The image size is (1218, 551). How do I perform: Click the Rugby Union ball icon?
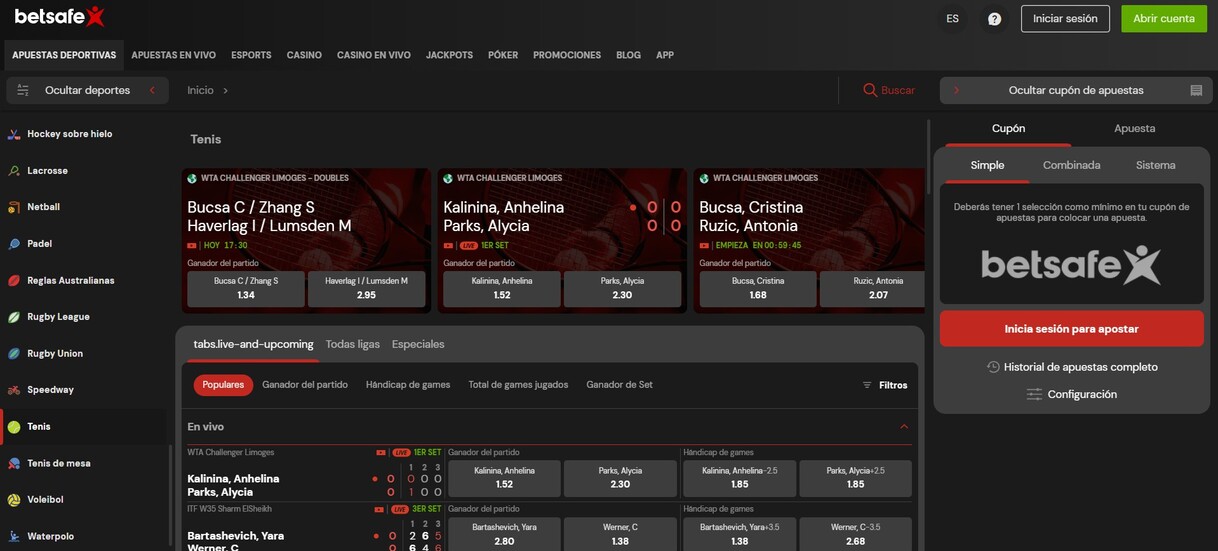point(14,354)
